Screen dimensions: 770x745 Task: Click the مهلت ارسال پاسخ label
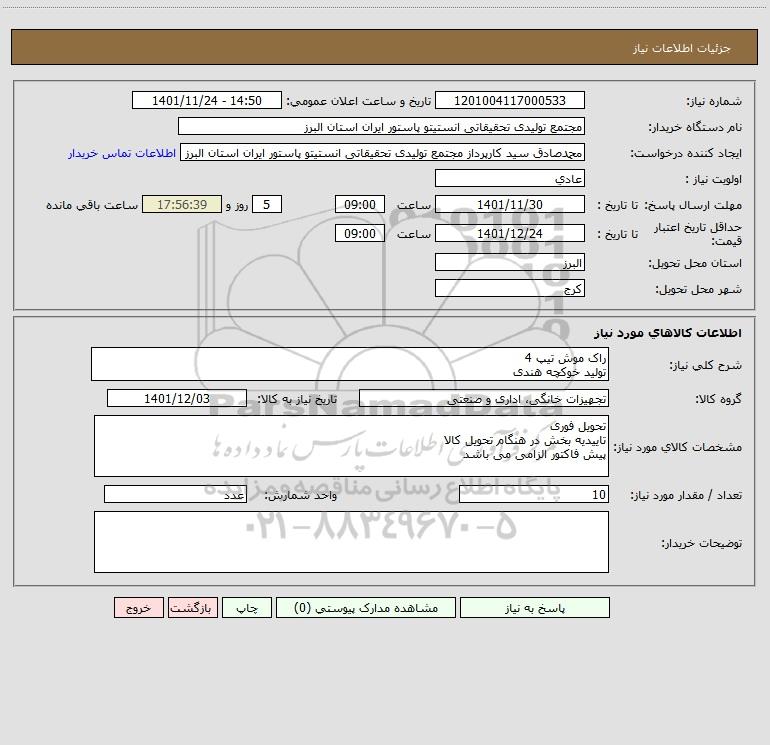click(693, 206)
